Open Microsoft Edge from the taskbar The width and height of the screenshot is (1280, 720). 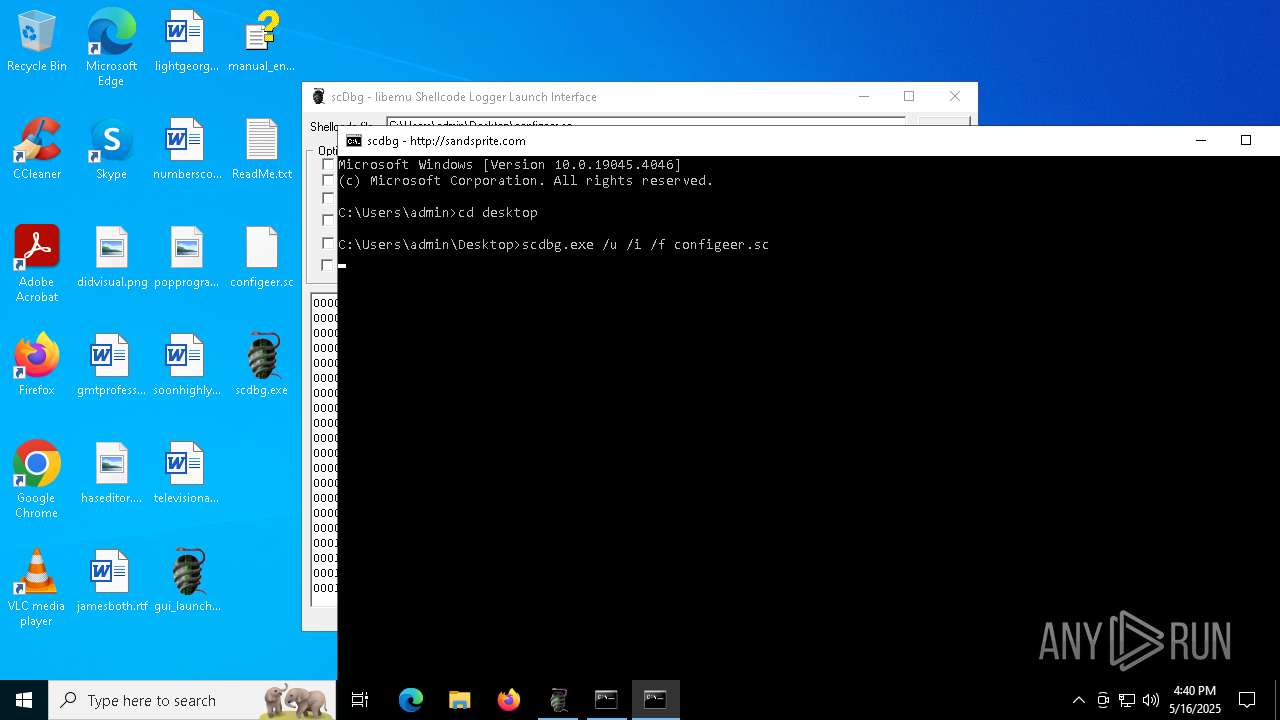(x=411, y=700)
